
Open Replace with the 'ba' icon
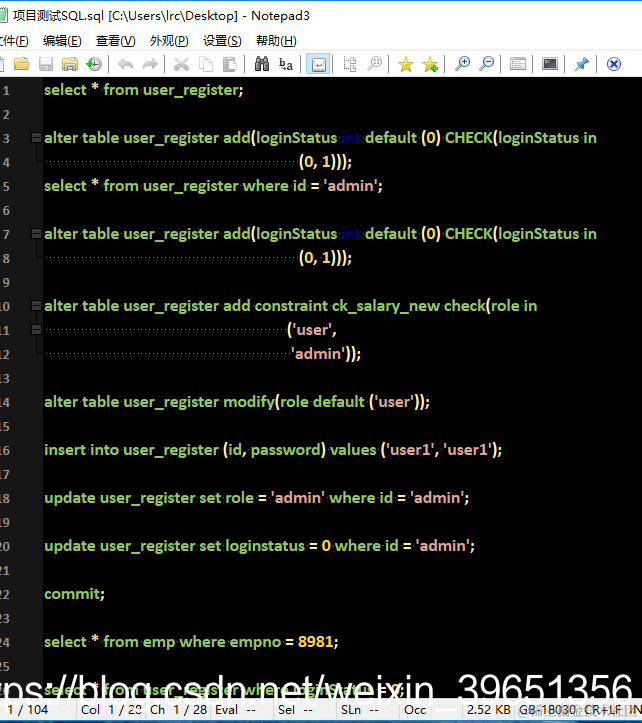tap(285, 64)
